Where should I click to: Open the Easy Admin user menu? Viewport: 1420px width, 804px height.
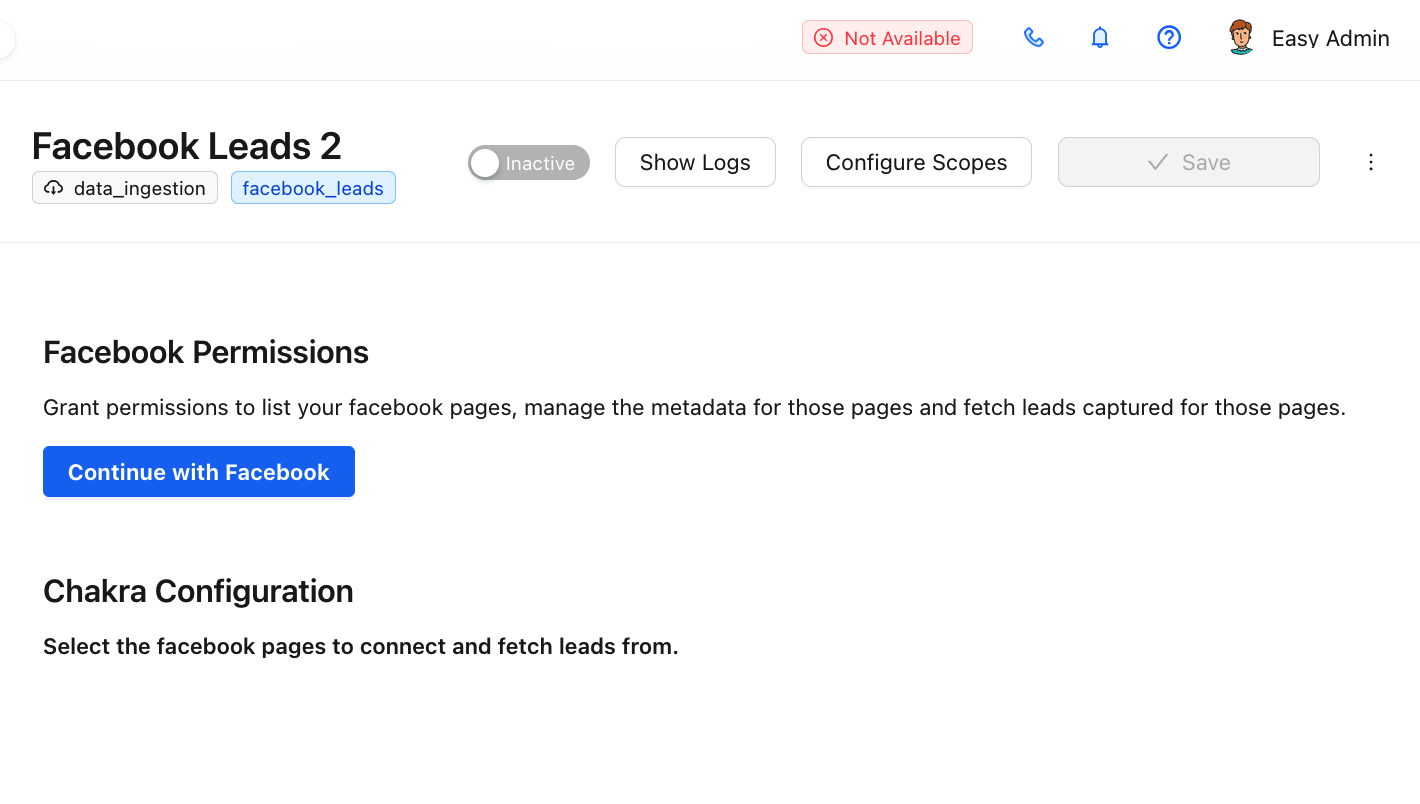click(1329, 38)
